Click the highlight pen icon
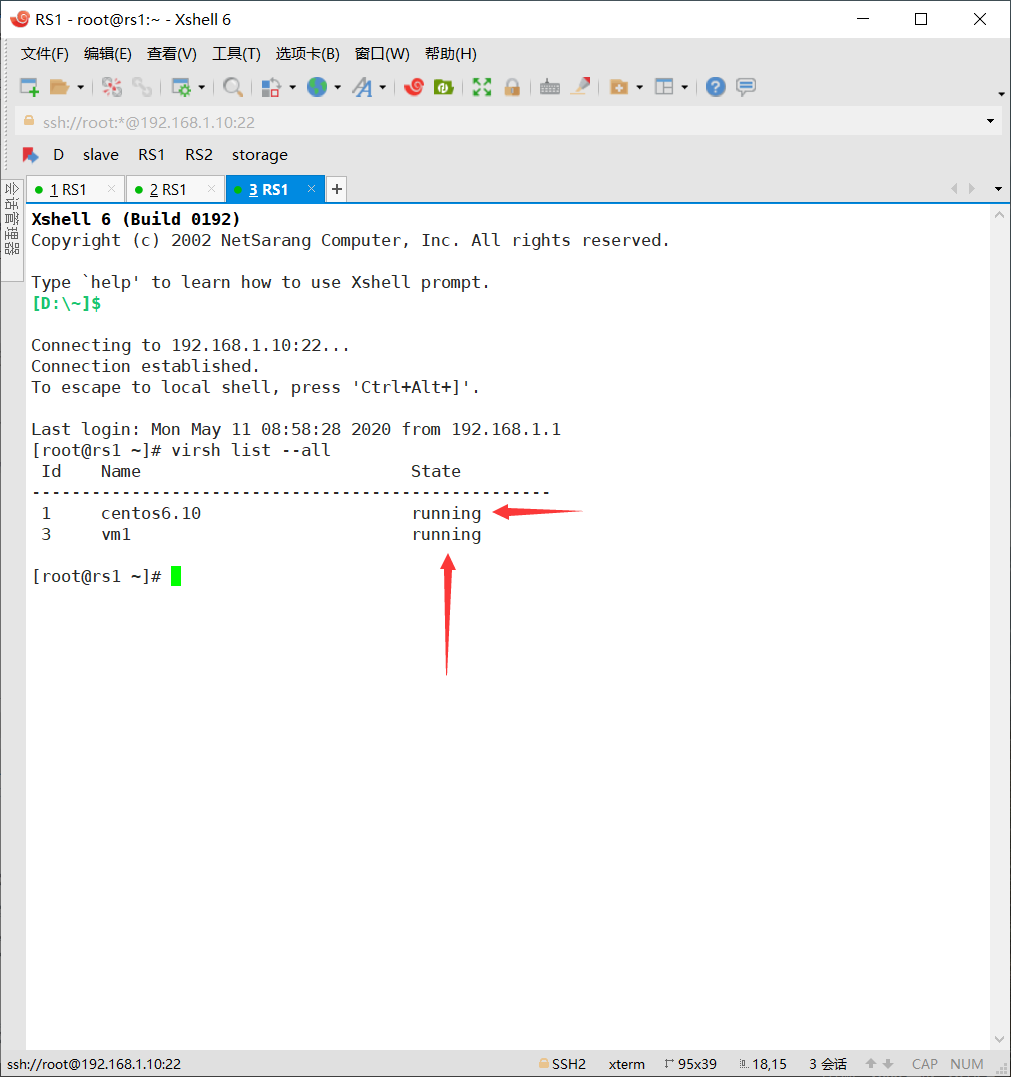 click(x=581, y=87)
